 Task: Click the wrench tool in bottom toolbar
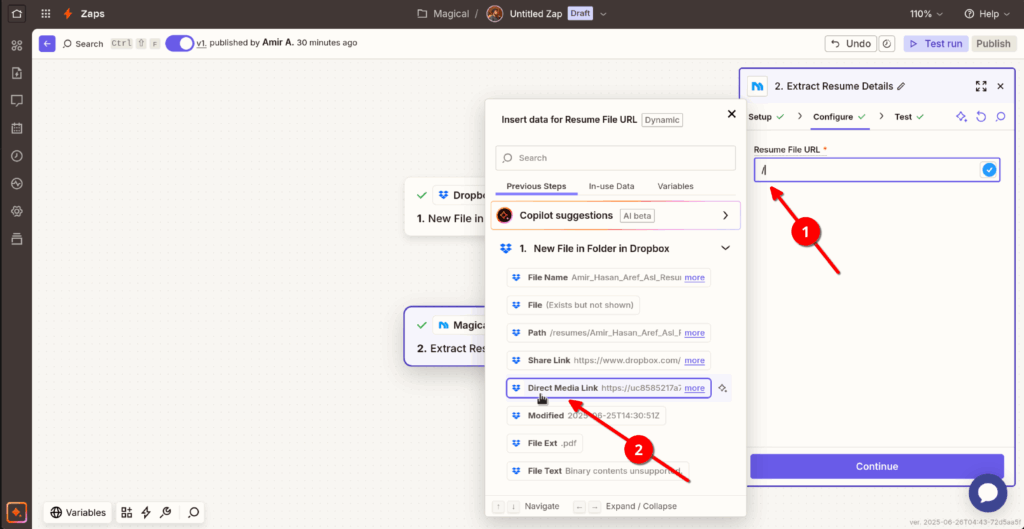point(166,512)
